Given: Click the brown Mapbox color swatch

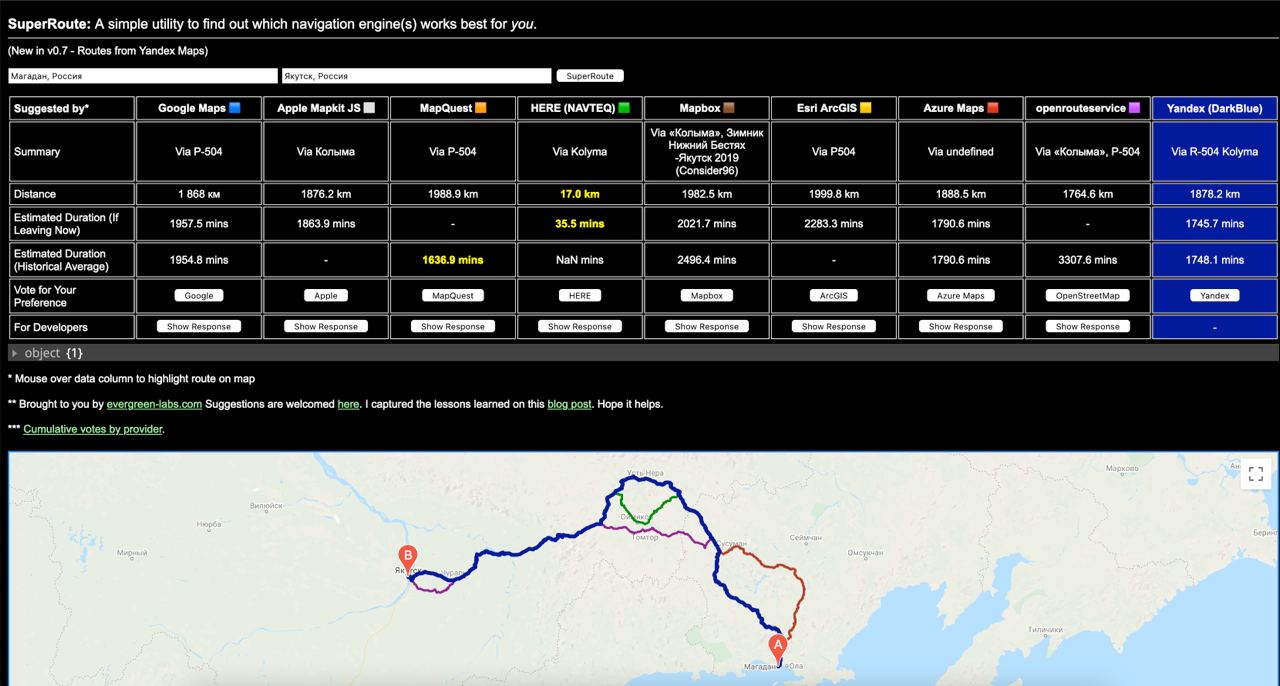Looking at the screenshot, I should pyautogui.click(x=729, y=108).
